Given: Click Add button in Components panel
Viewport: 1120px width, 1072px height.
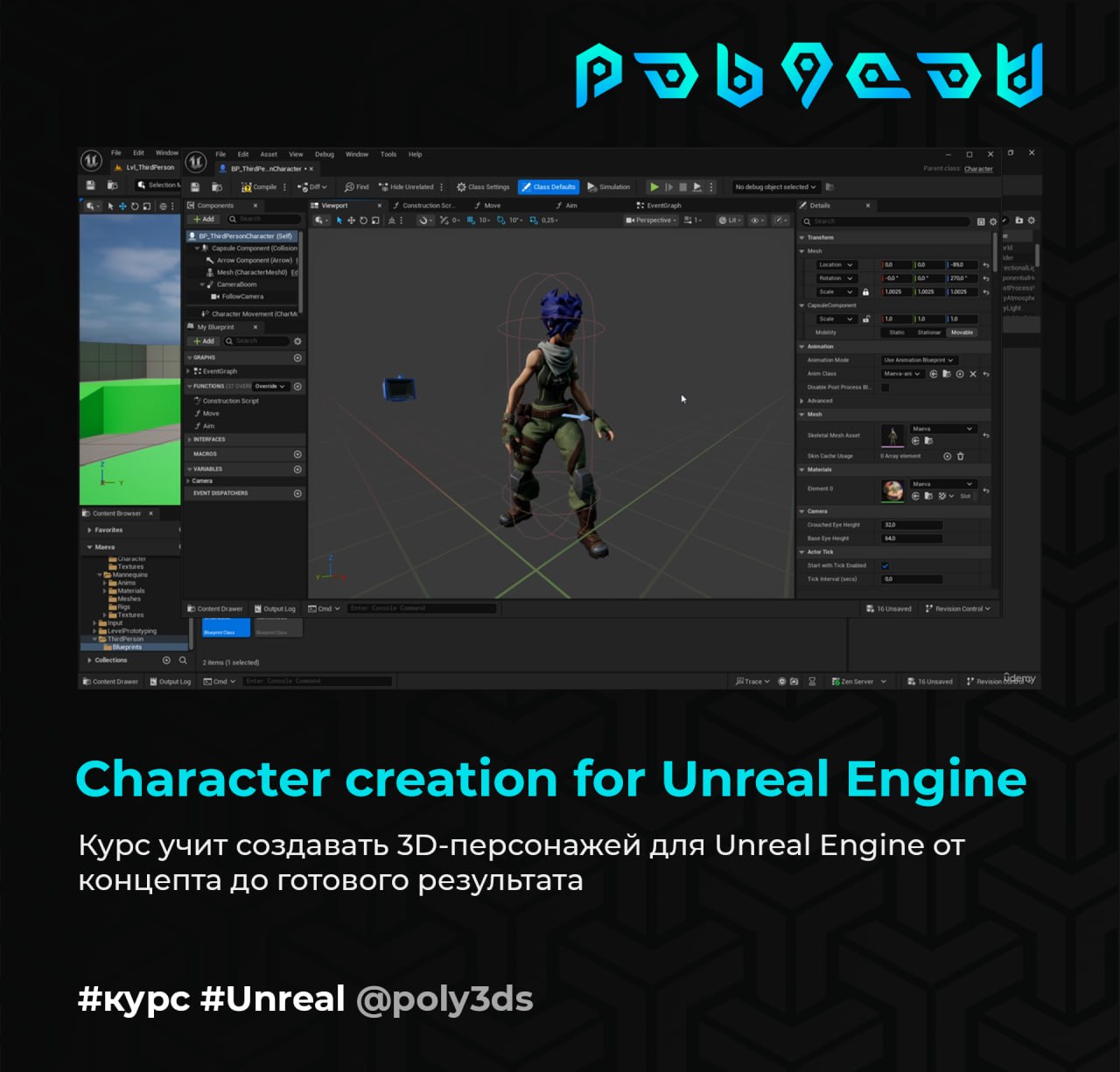Looking at the screenshot, I should (x=204, y=219).
